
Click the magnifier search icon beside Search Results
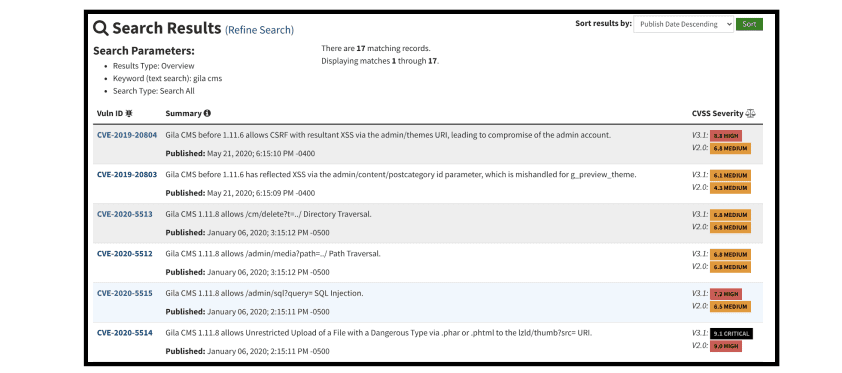coord(101,28)
